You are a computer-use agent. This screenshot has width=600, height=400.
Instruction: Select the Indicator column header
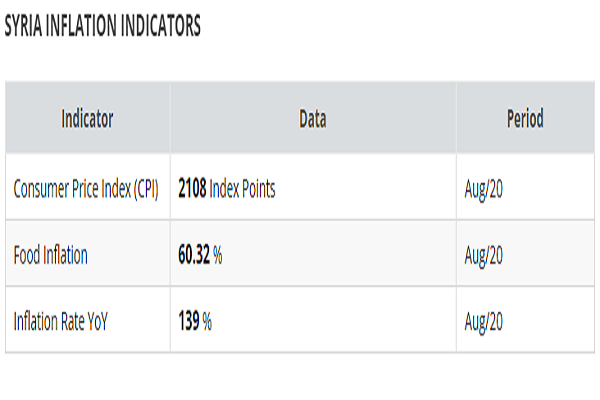click(x=87, y=119)
